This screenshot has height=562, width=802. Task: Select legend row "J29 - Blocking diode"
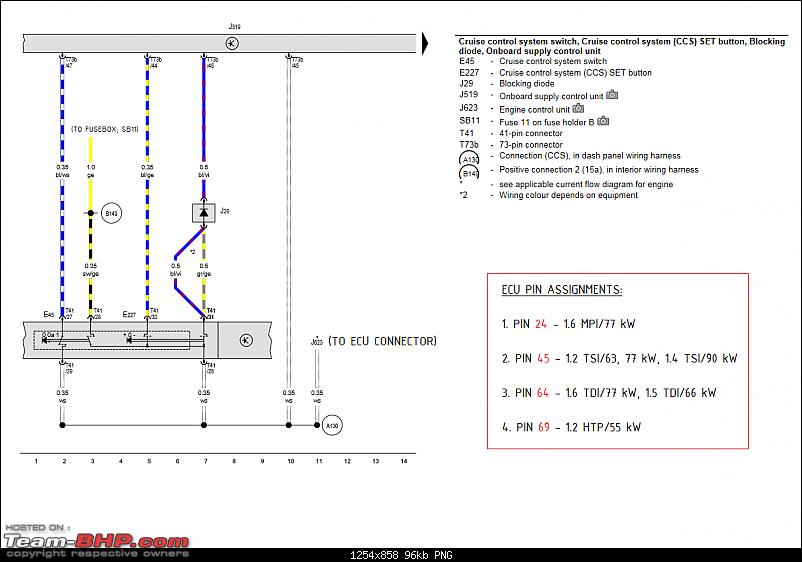pos(506,83)
